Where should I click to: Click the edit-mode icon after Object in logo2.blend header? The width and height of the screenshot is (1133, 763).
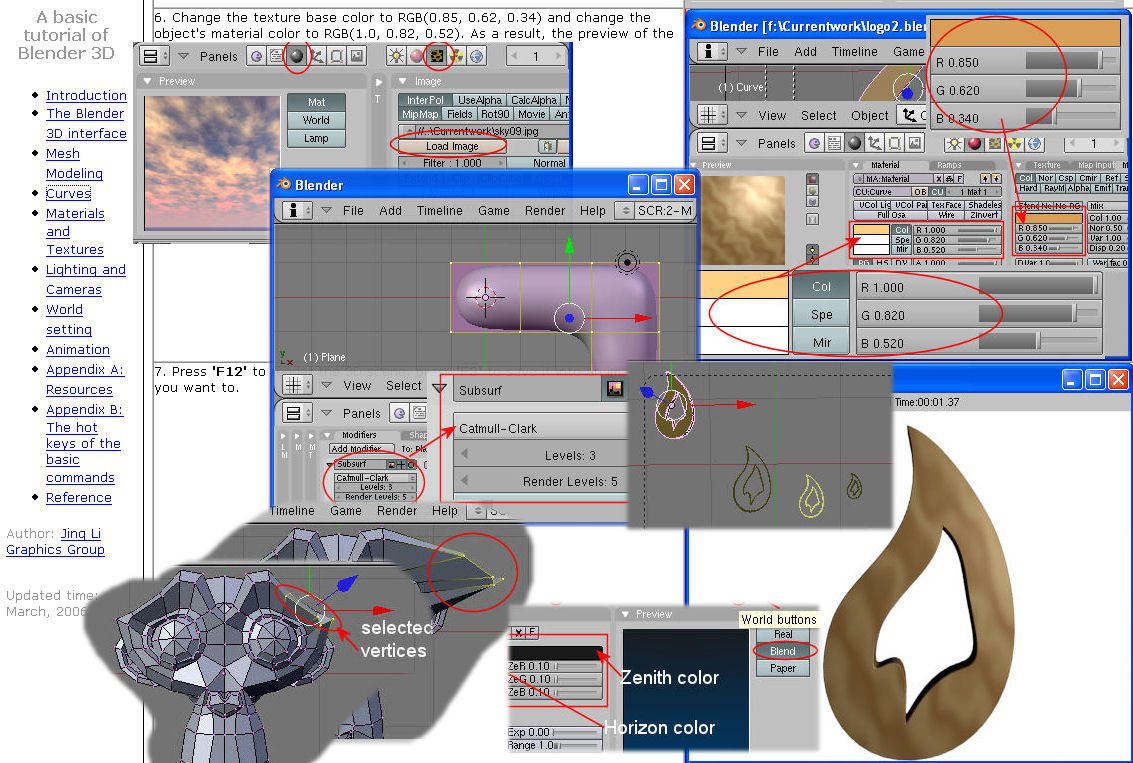point(909,115)
